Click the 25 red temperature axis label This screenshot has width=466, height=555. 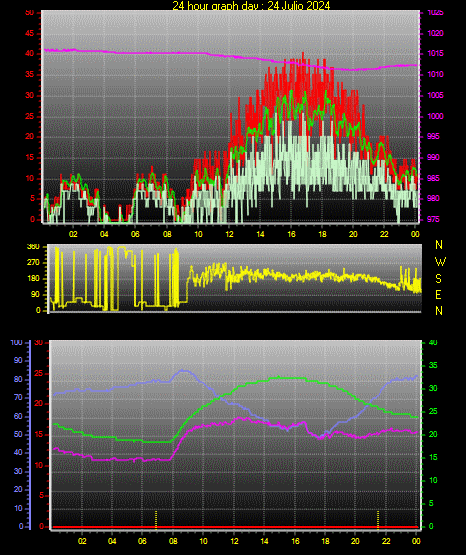[39, 373]
